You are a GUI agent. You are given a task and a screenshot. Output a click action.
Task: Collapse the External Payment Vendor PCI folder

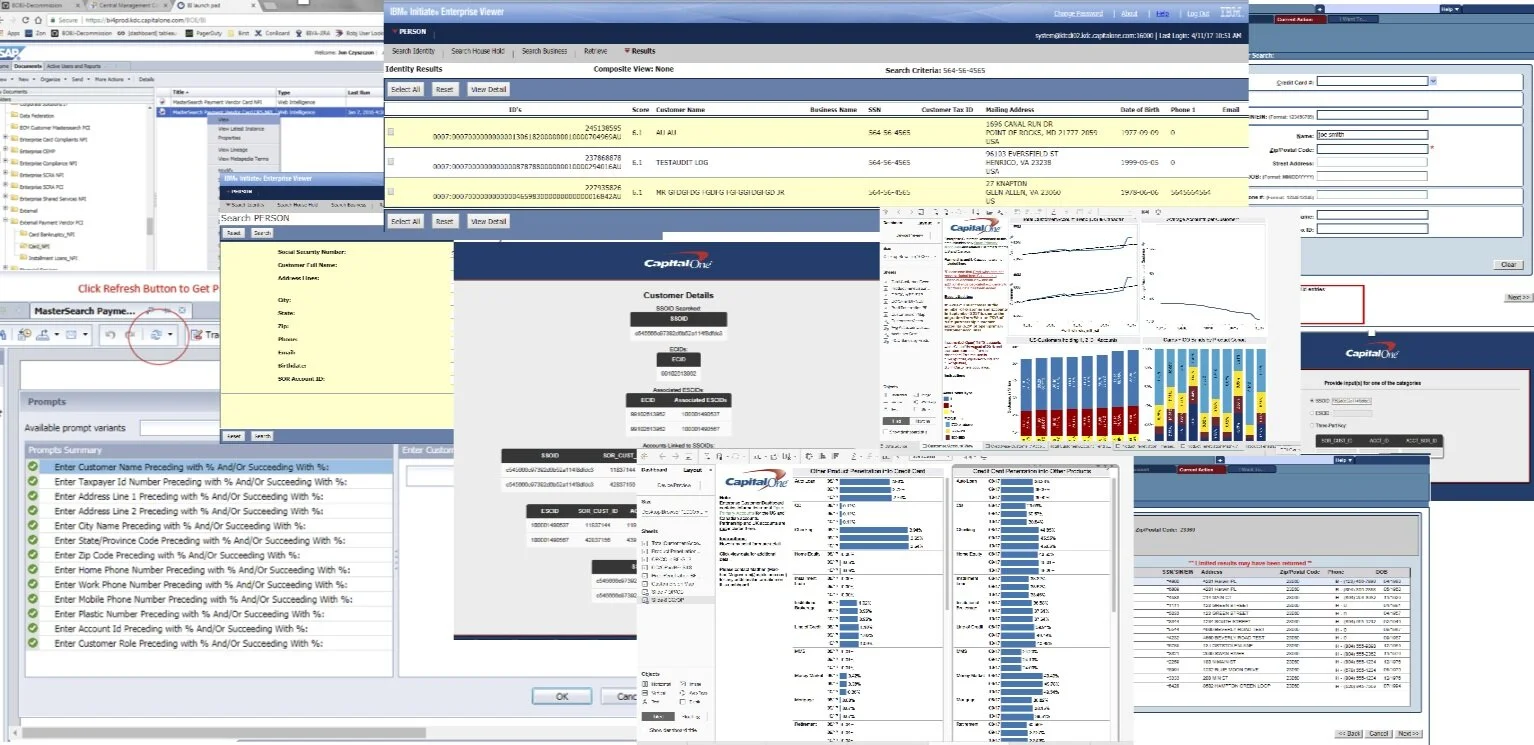click(5, 221)
